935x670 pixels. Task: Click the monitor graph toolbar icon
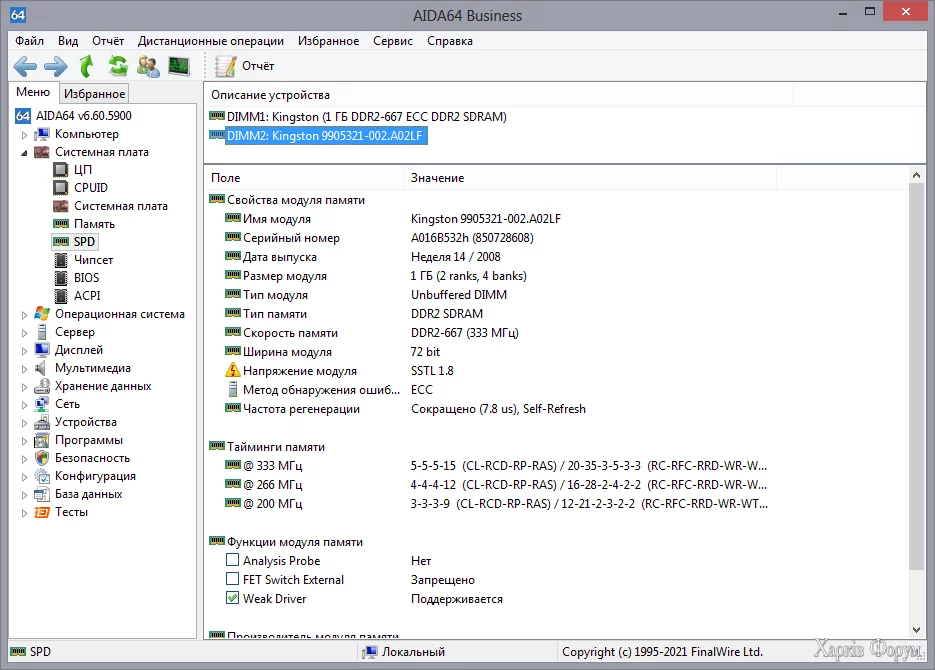click(179, 66)
